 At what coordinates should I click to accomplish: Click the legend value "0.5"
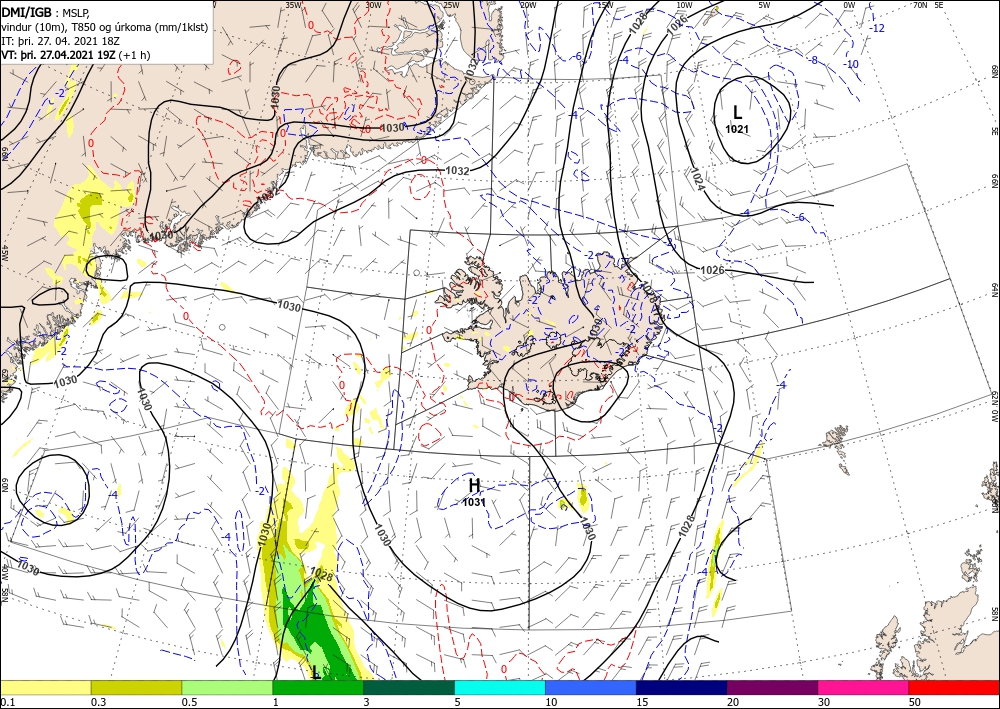pyautogui.click(x=188, y=702)
